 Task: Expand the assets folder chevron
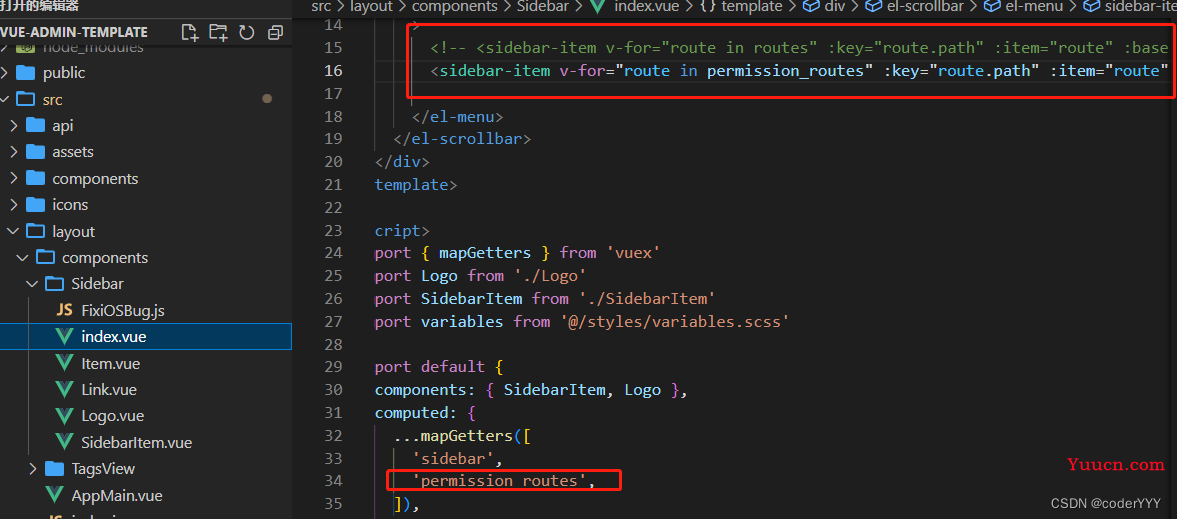coord(14,152)
